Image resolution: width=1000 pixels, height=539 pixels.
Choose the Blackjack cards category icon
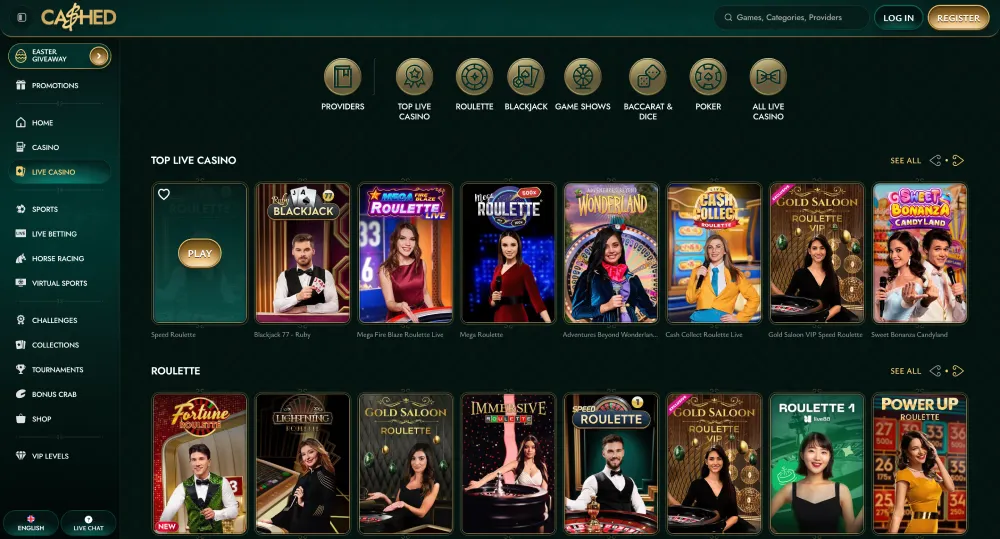(x=526, y=77)
